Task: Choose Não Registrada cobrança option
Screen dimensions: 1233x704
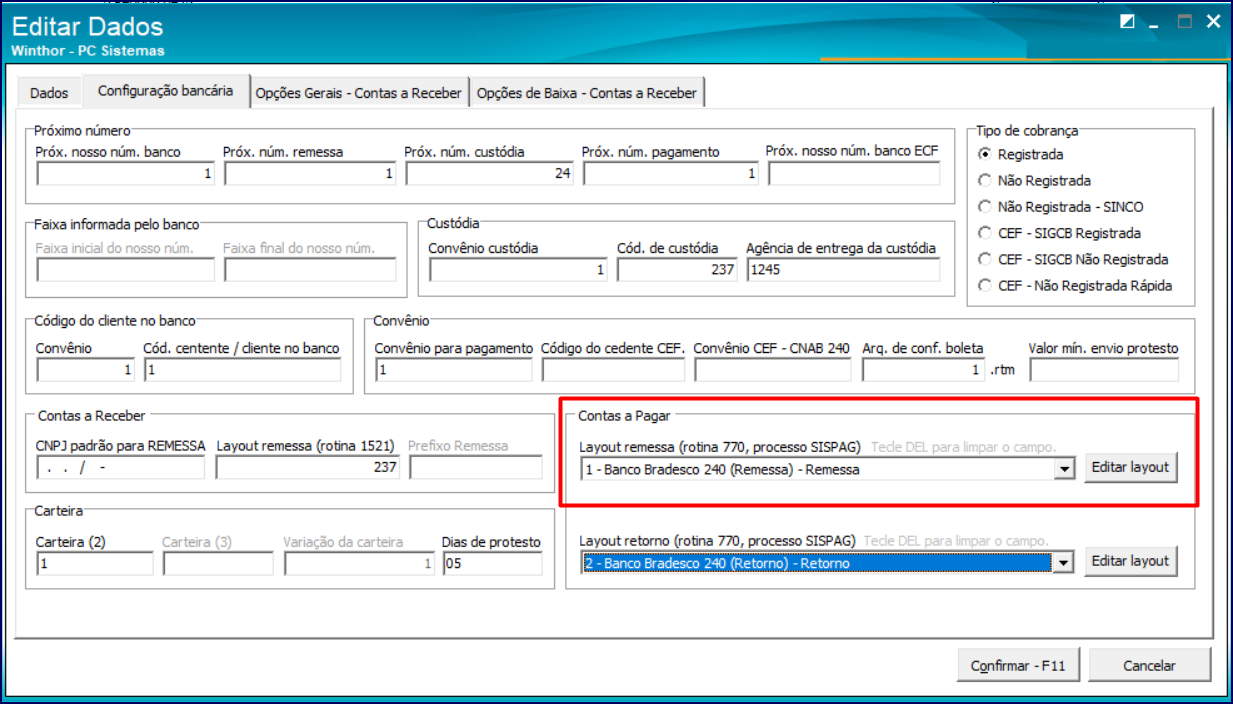Action: pyautogui.click(x=1034, y=181)
